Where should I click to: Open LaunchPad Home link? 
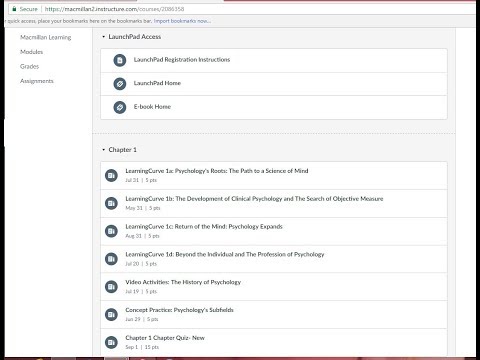click(157, 83)
